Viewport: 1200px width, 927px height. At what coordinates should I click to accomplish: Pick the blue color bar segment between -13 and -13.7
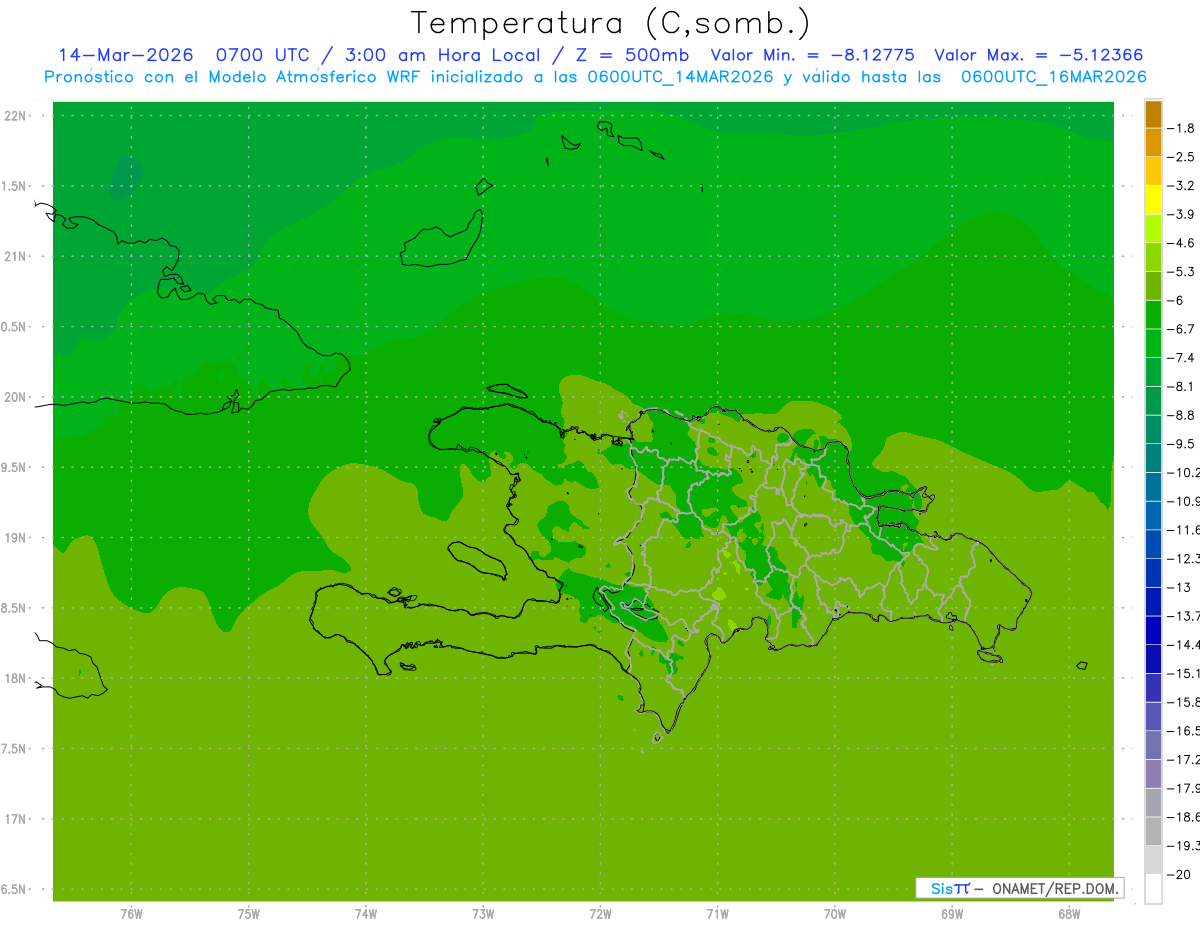(1153, 601)
